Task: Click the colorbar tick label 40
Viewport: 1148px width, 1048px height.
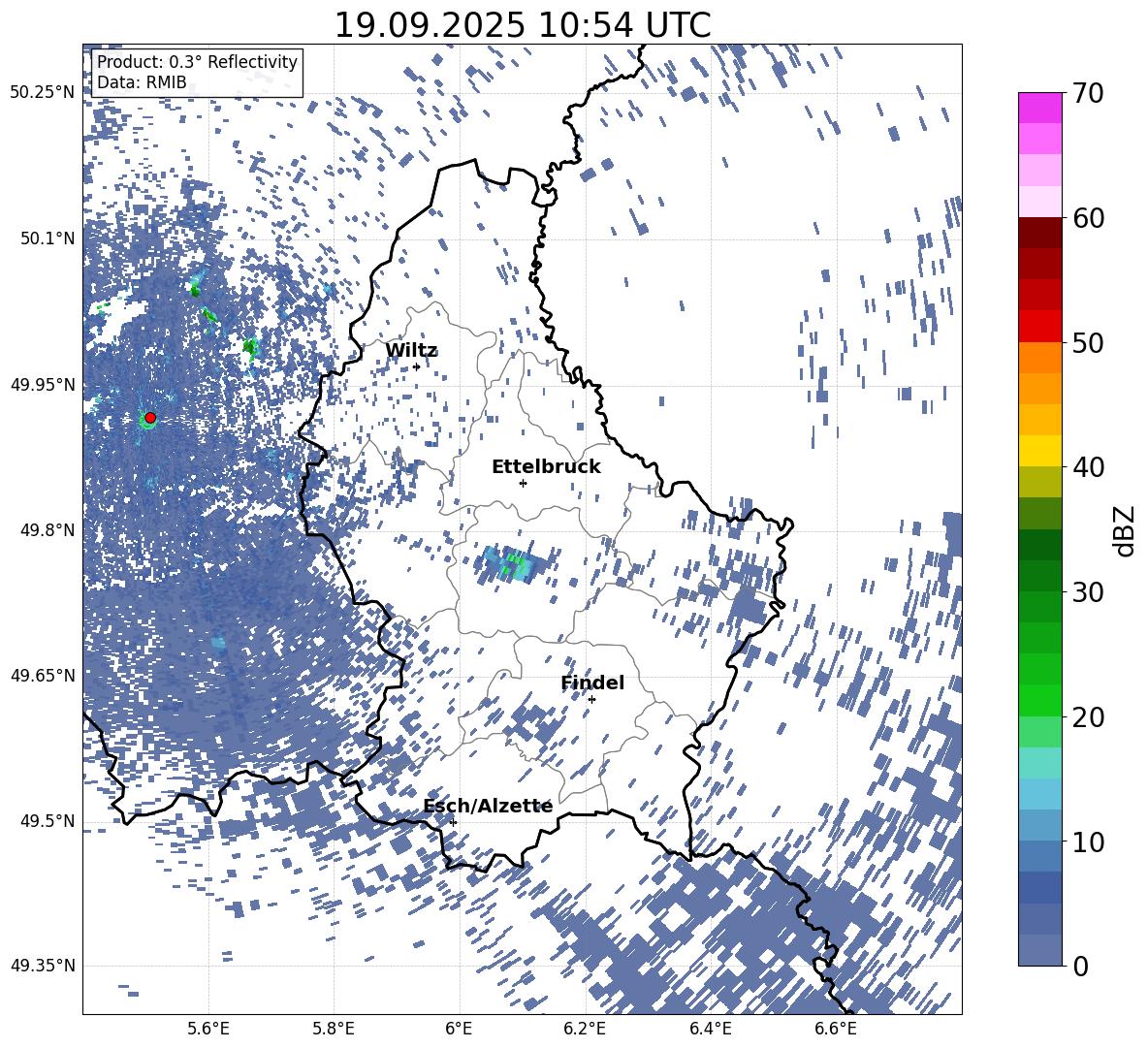Action: point(1088,467)
